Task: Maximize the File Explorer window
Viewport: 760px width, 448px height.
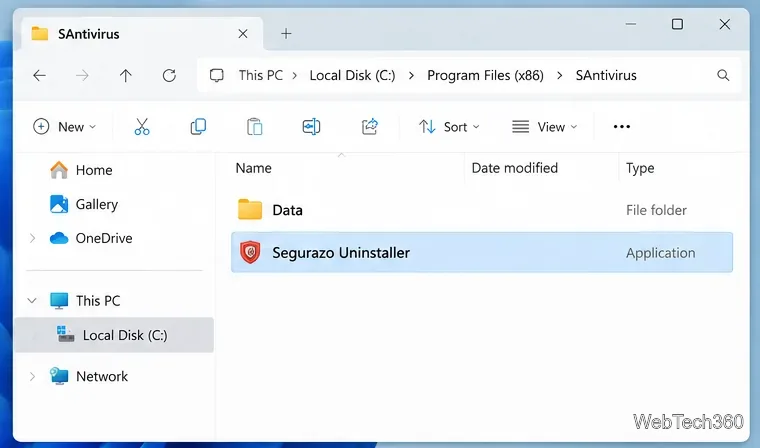Action: [677, 24]
